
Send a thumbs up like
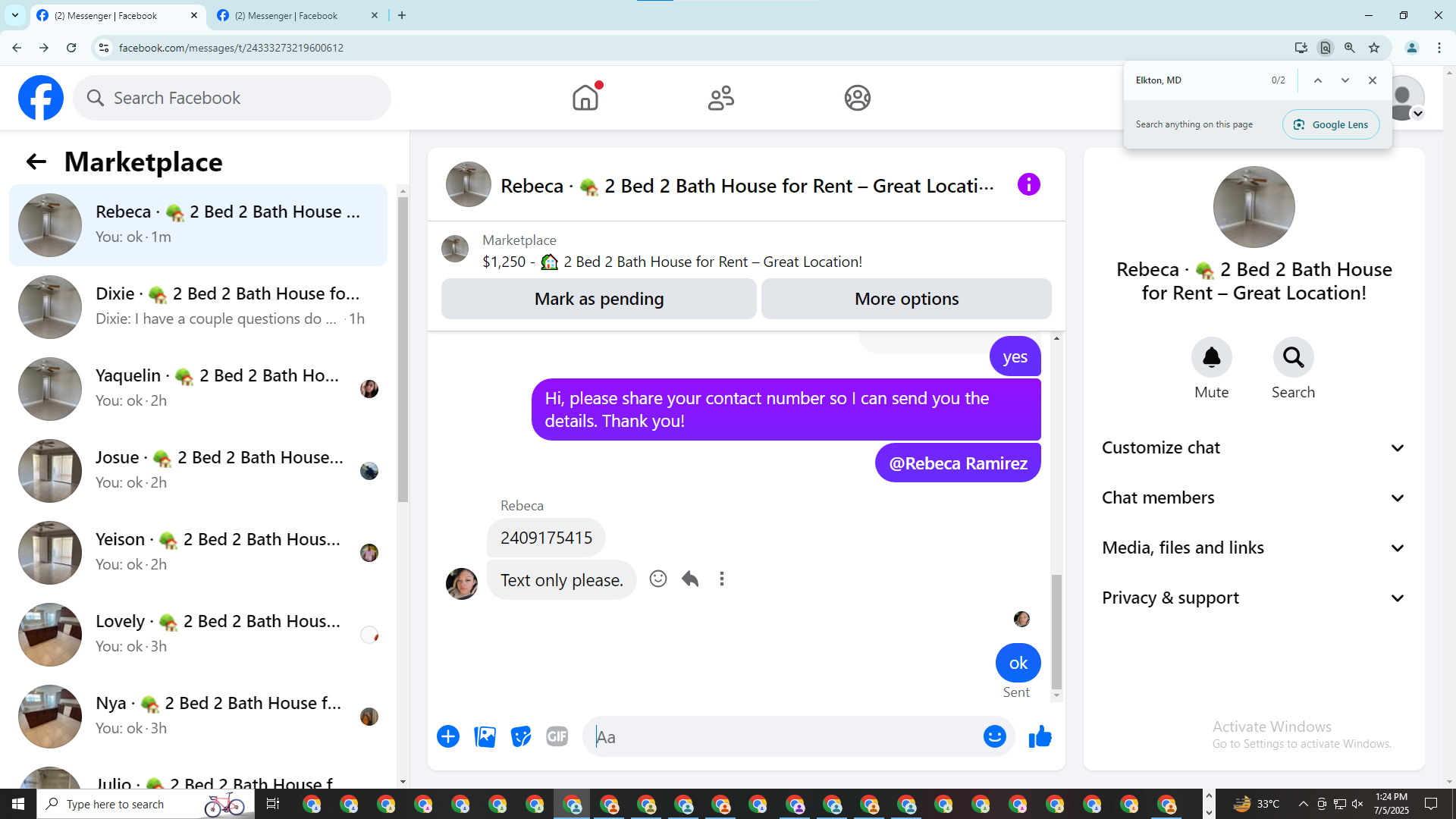tap(1040, 736)
